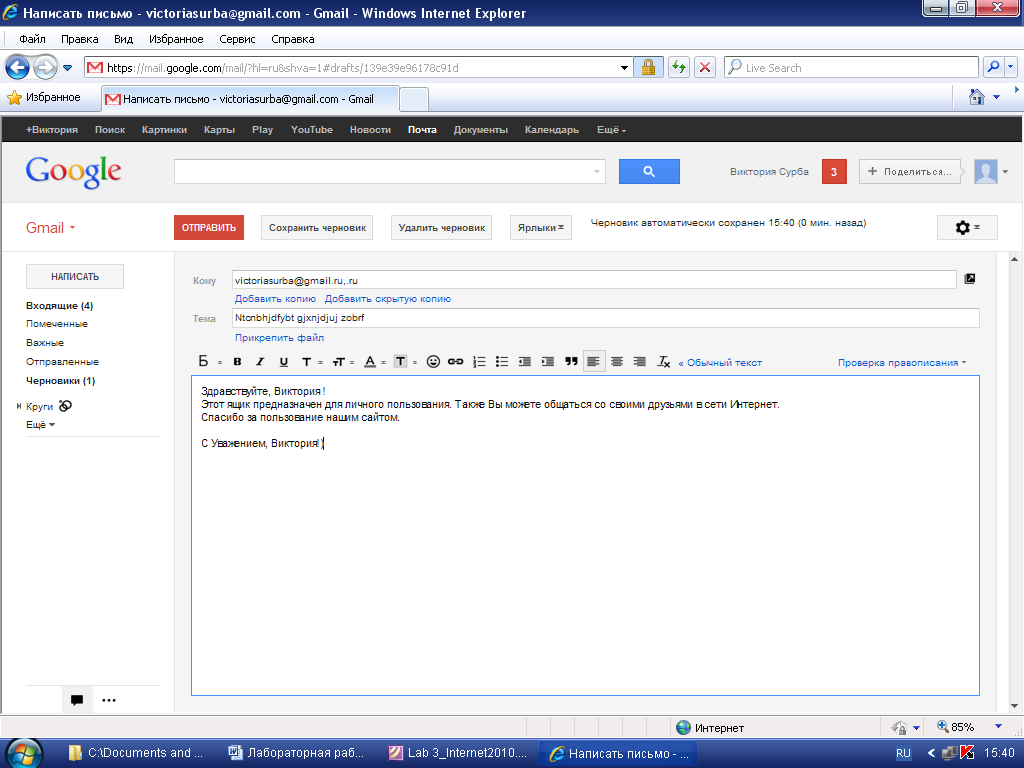Delete the current draft
1024x768 pixels.
(441, 228)
